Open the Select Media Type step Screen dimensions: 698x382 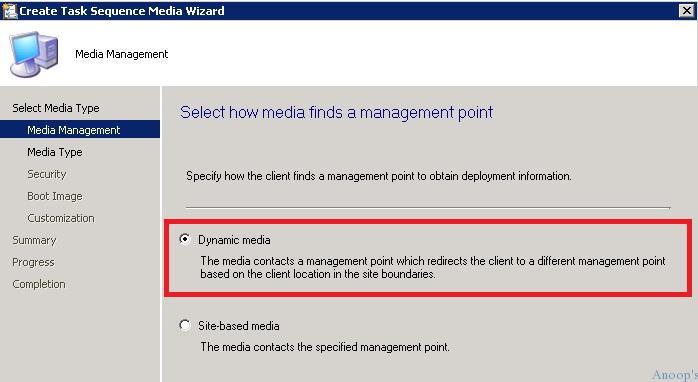56,108
